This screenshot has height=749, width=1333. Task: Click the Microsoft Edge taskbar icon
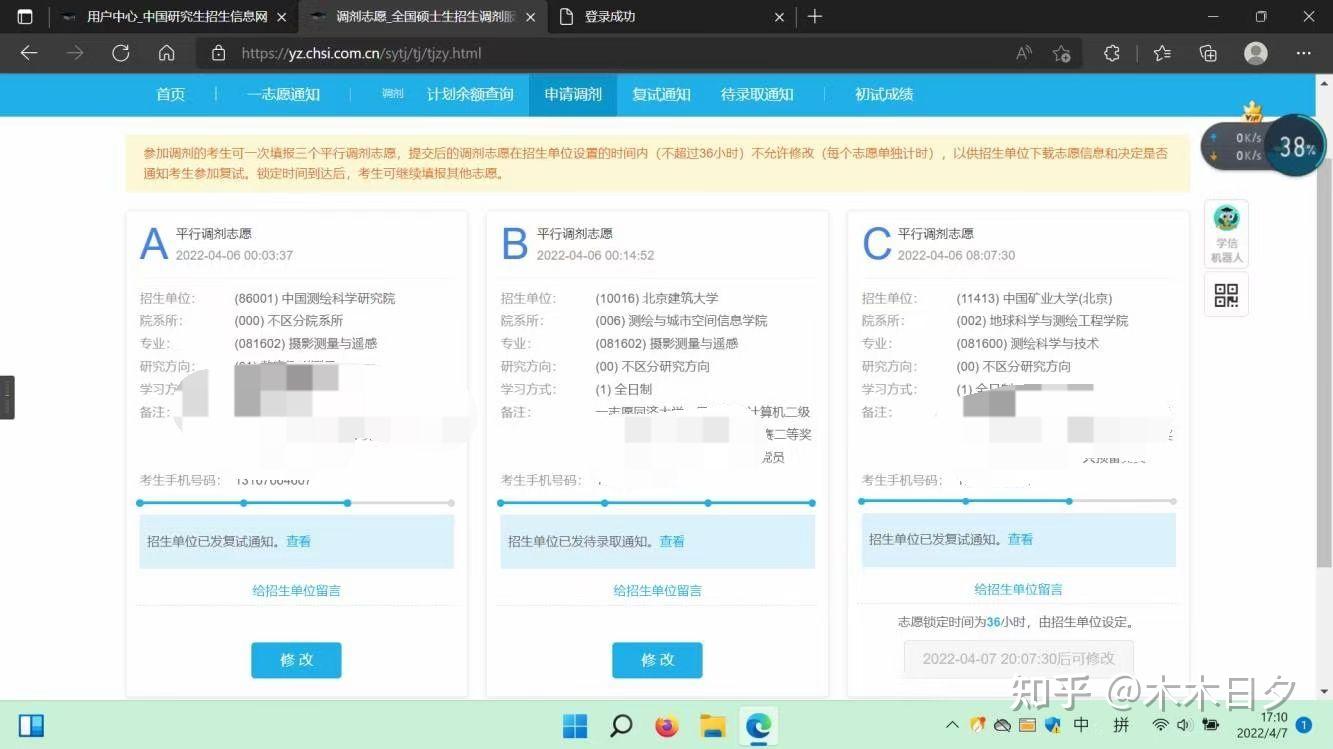758,725
